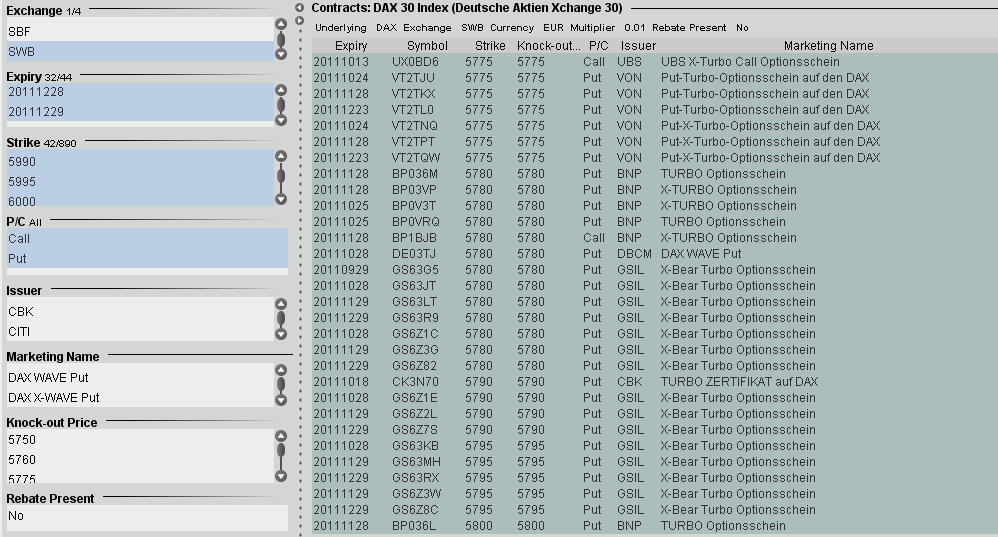Select knock-out price 5760
This screenshot has width=998, height=537.
140,459
